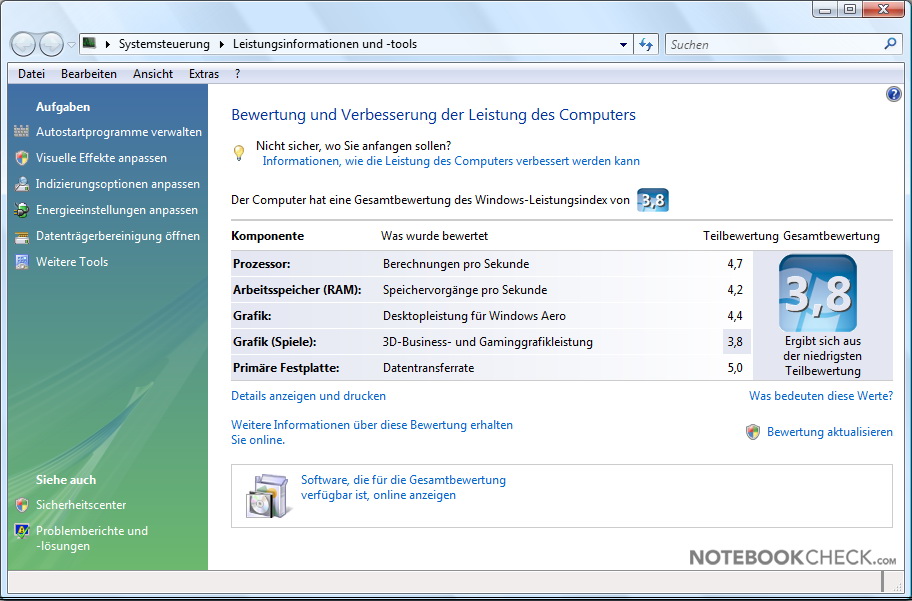The width and height of the screenshot is (912, 601).
Task: Click Details anzeigen und drucken
Action: click(x=308, y=396)
